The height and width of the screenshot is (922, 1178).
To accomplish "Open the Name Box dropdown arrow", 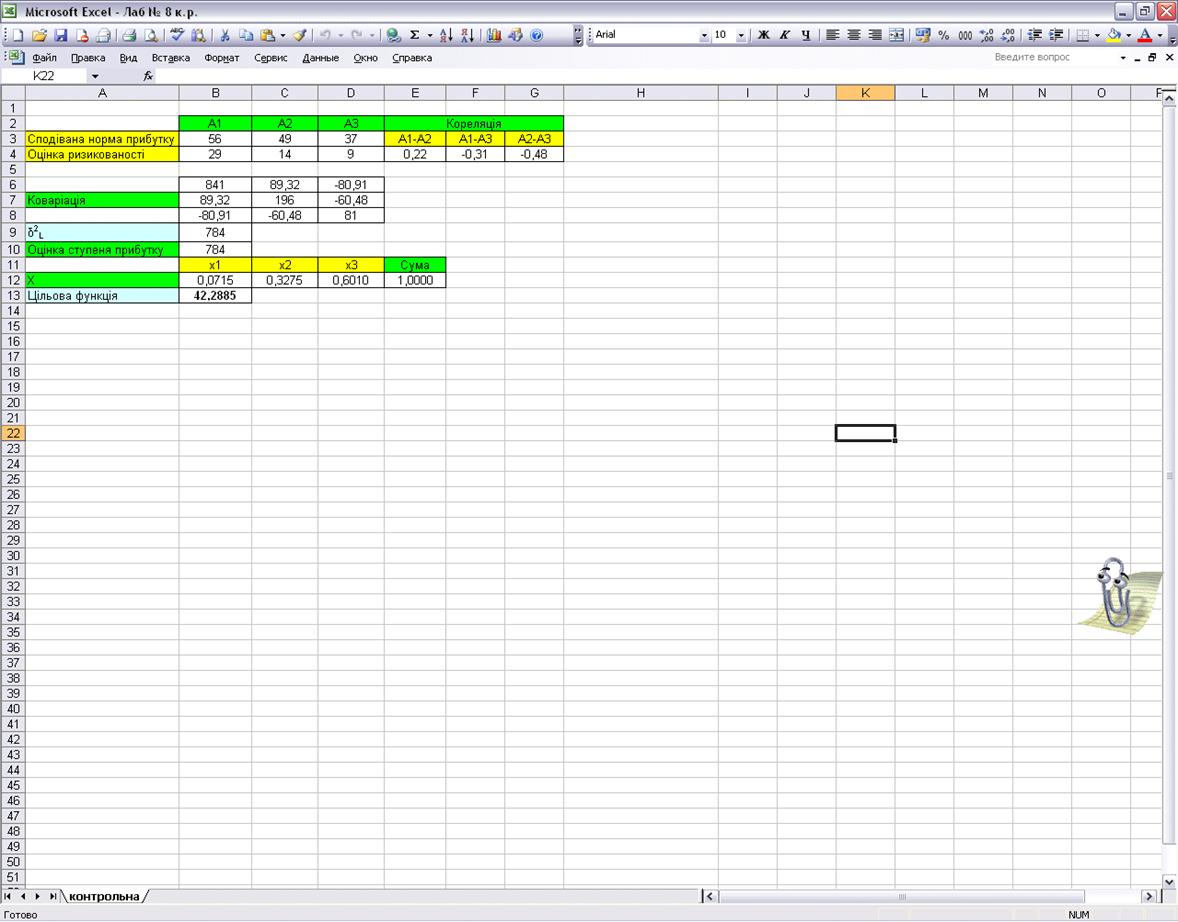I will click(95, 76).
